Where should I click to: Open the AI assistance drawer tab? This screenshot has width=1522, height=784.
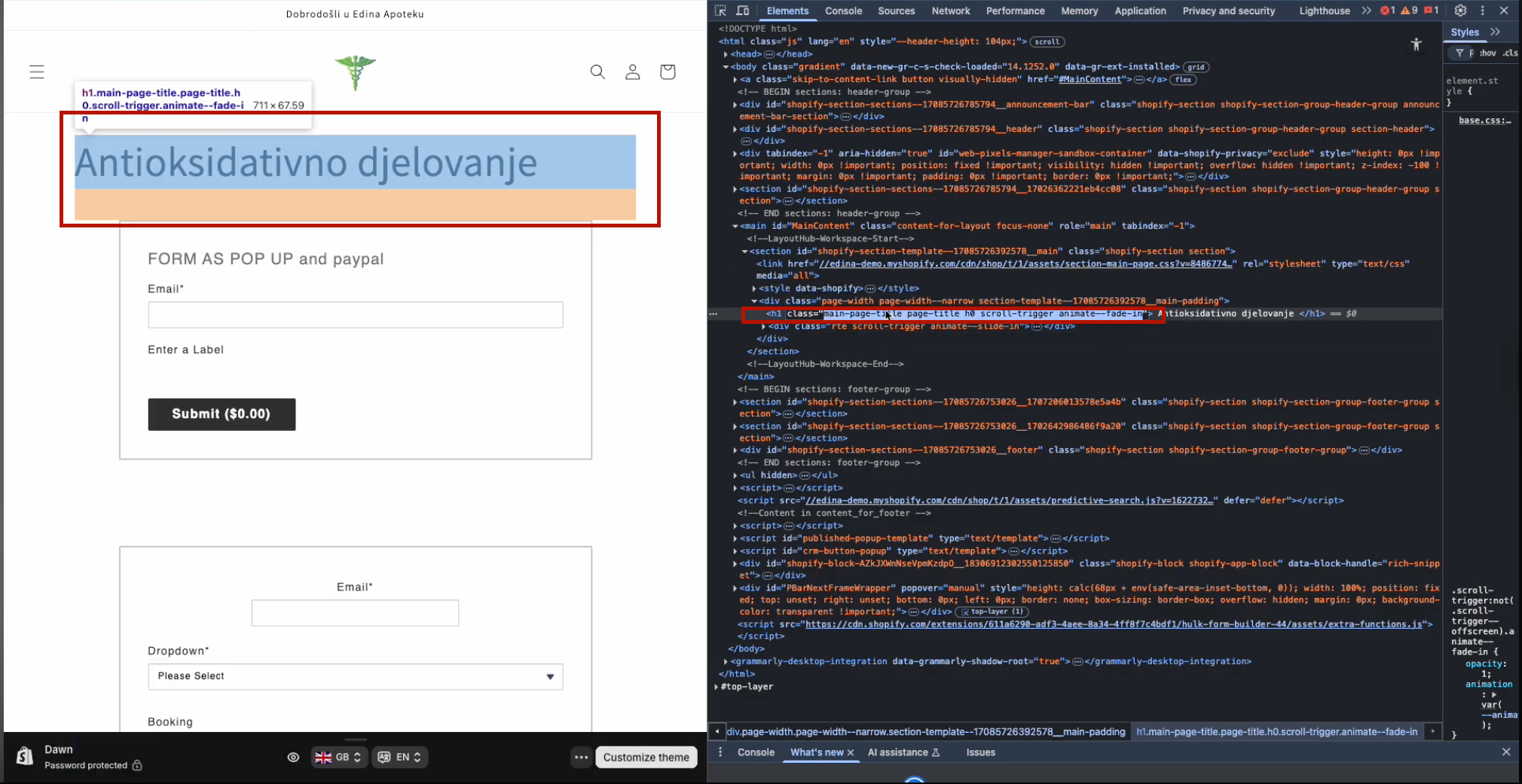coord(903,752)
